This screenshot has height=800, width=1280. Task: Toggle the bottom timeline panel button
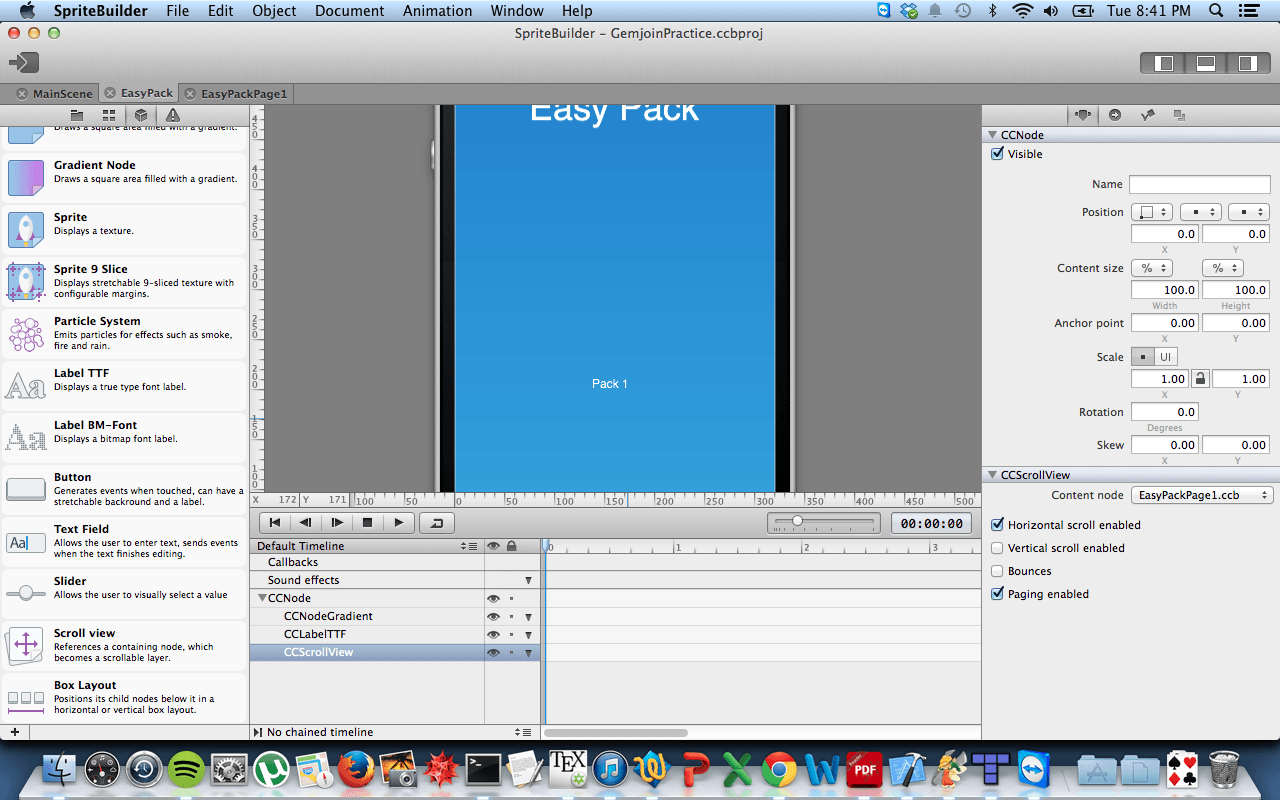pyautogui.click(x=1206, y=63)
